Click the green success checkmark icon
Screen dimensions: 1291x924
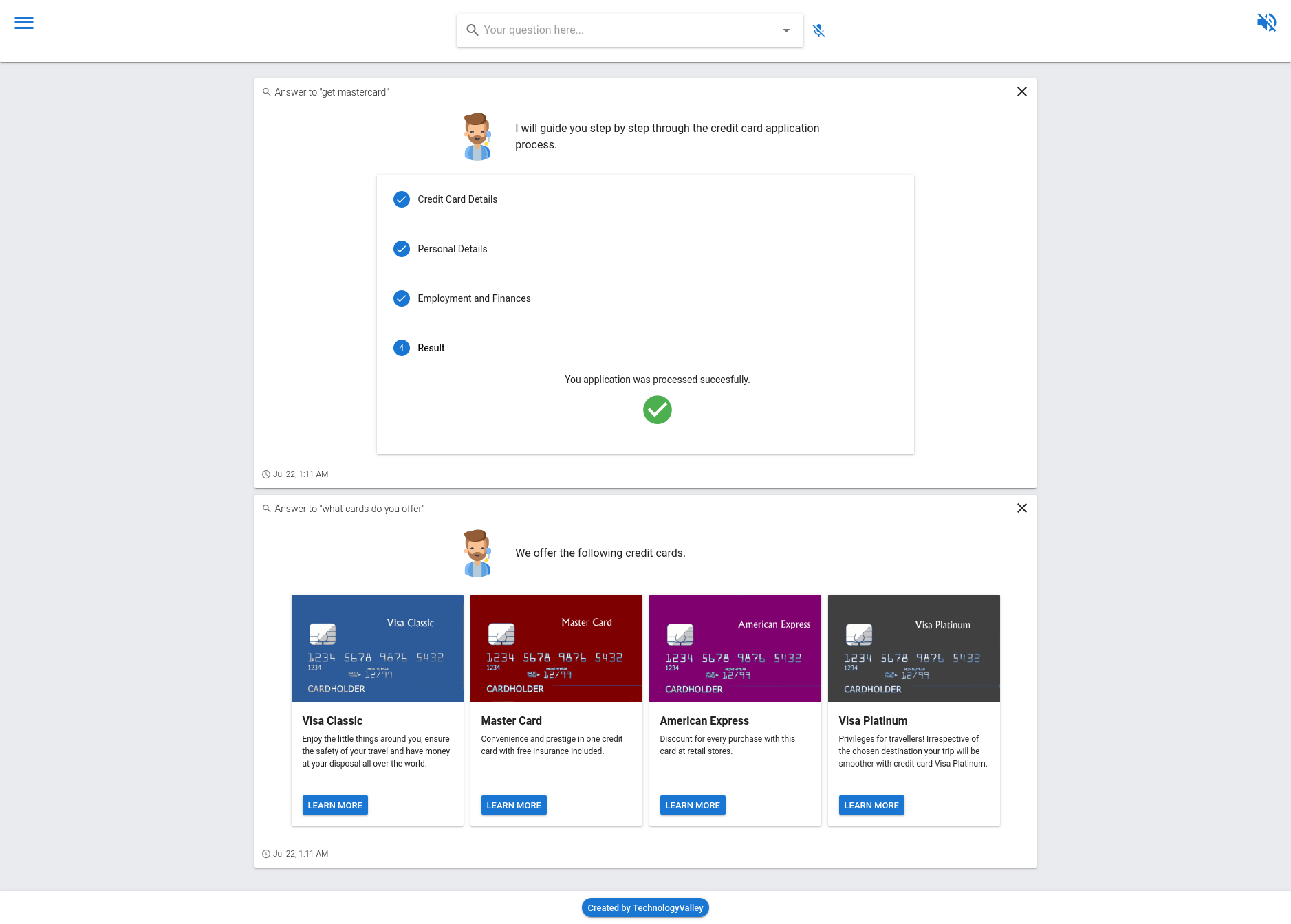(658, 410)
